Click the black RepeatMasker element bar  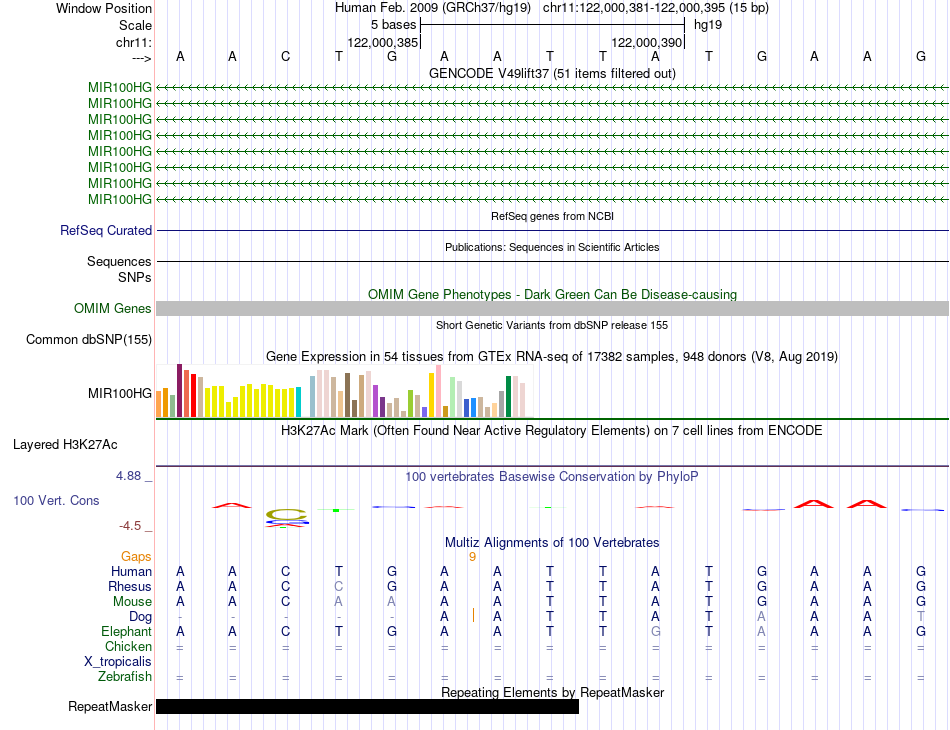tap(367, 706)
